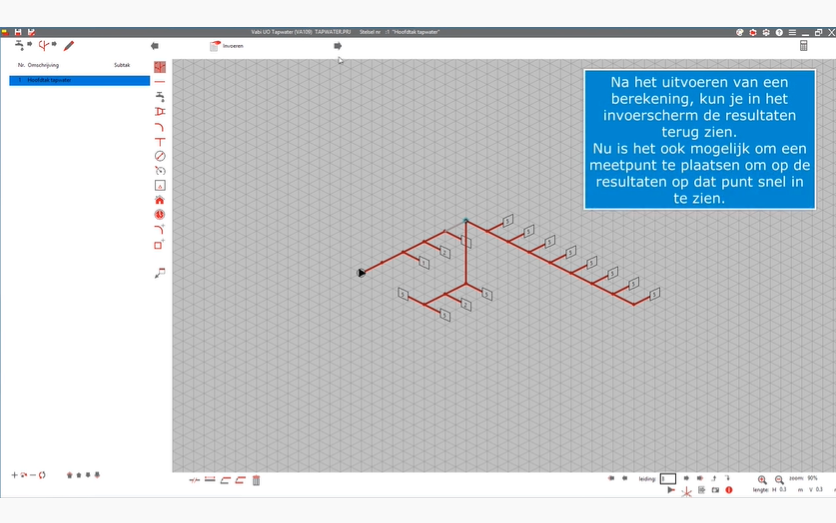Click the save floppy disk icon
The image size is (836, 523).
pyautogui.click(x=18, y=32)
